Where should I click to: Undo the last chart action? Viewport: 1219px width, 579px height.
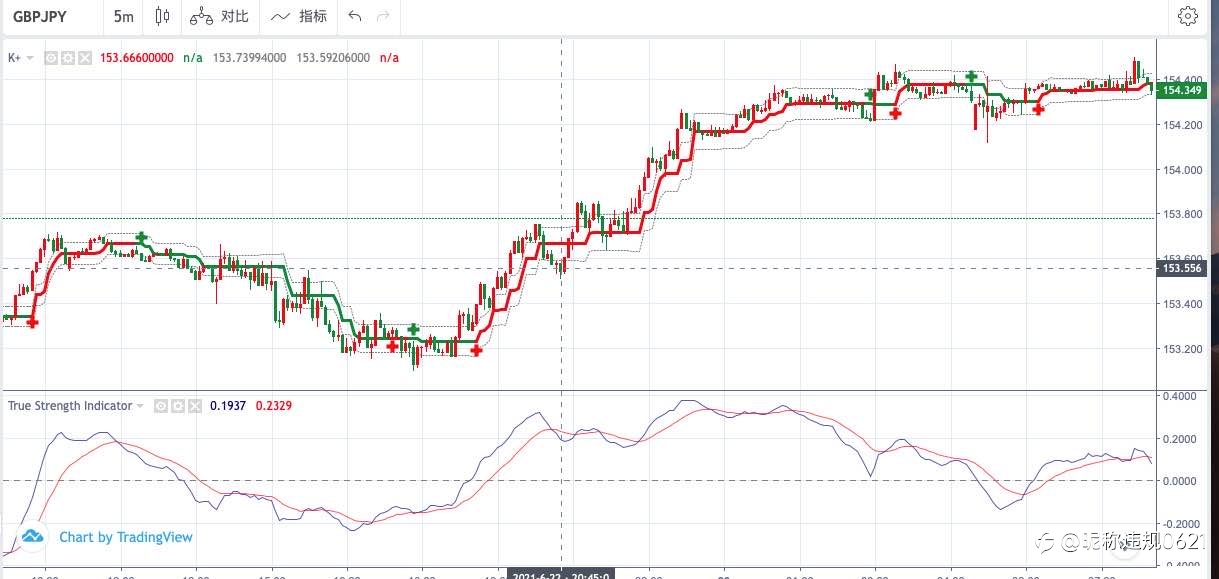(x=355, y=16)
